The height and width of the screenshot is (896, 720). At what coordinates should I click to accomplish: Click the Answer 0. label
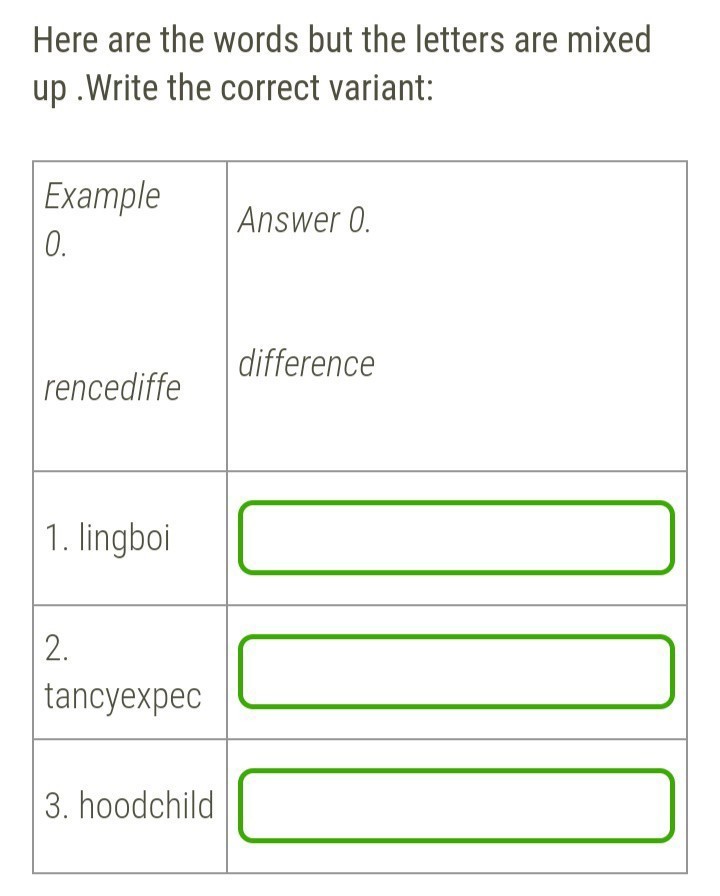point(305,220)
